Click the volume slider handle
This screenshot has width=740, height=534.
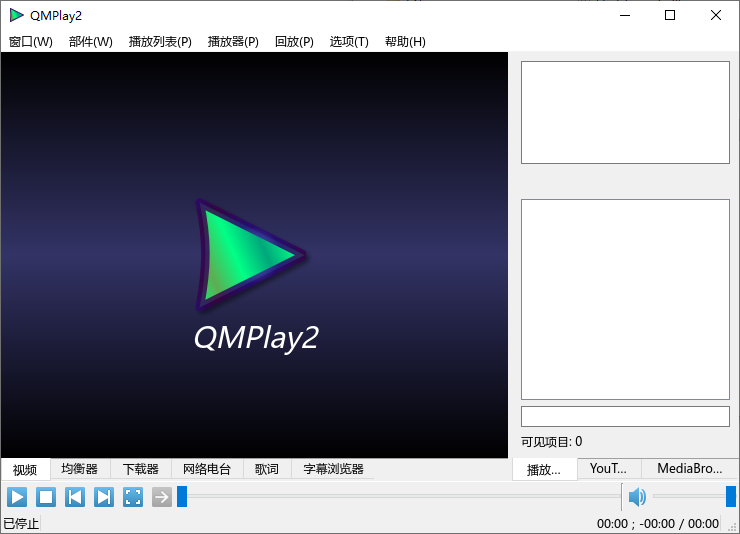(731, 496)
